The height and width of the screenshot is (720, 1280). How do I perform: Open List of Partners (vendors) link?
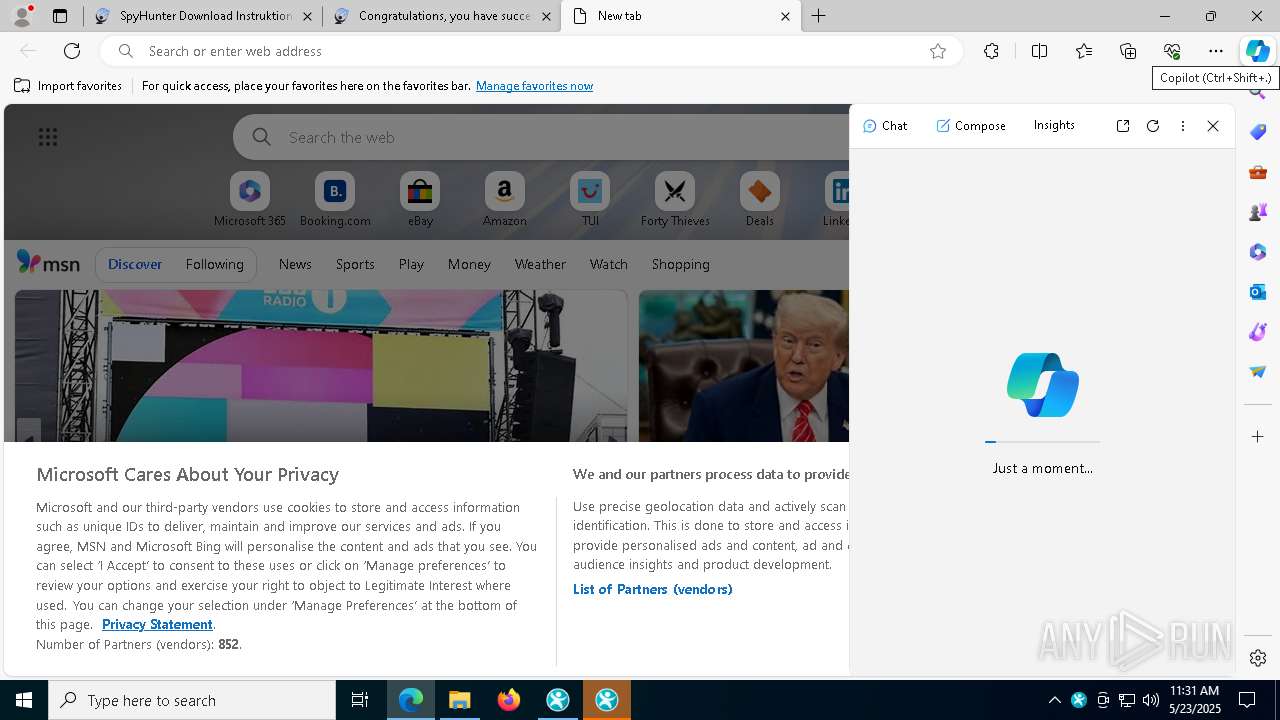tap(652, 589)
